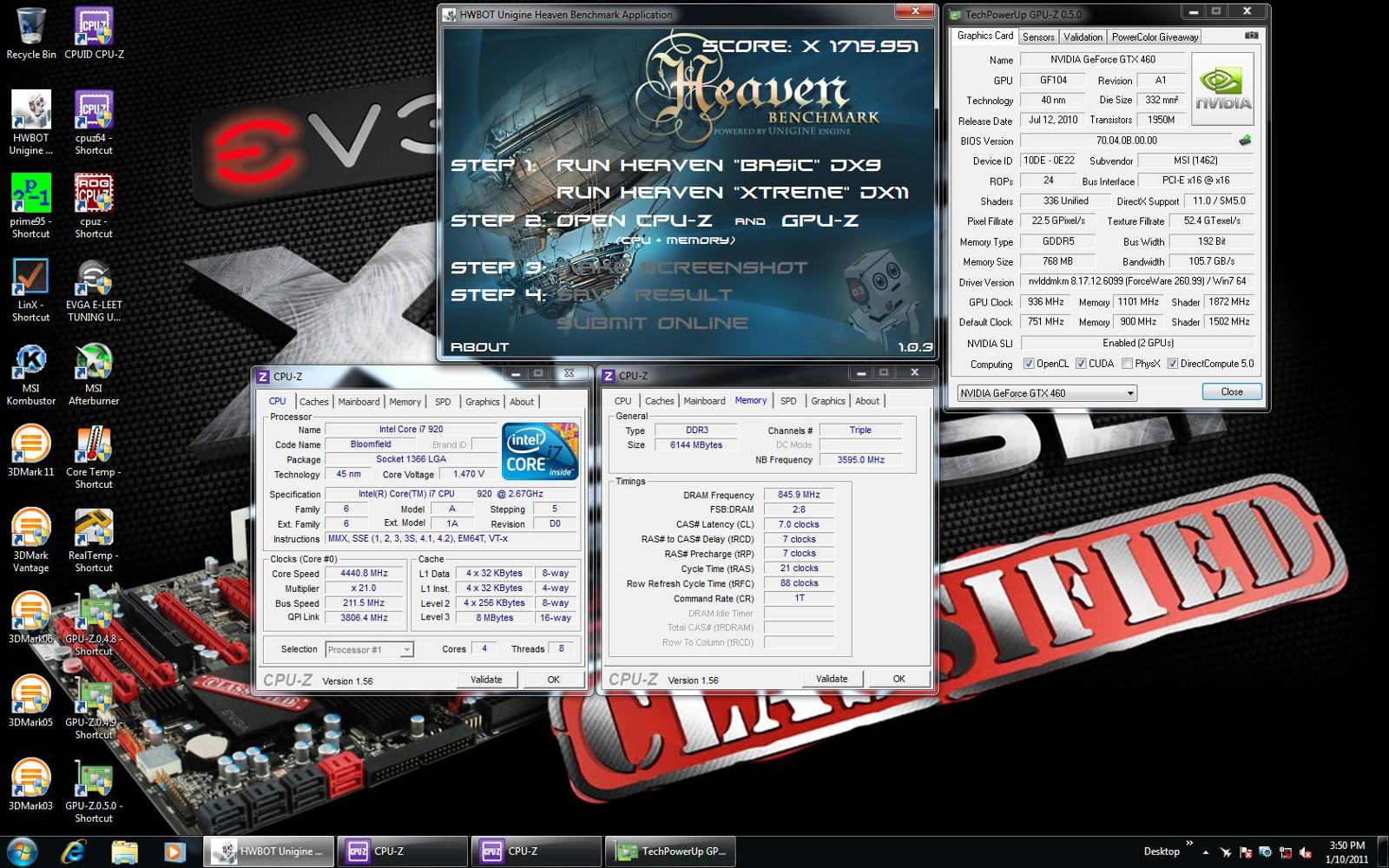Open the CPUID CPU-Z desktop shortcut
Viewport: 1389px width, 868px height.
94,33
